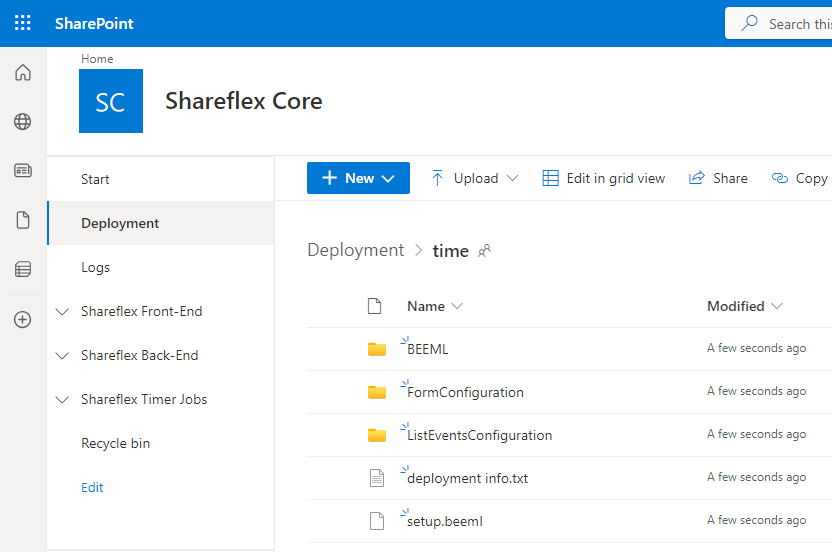Screen dimensions: 832x552
Task: Click the Share arrow icon
Action: (696, 178)
